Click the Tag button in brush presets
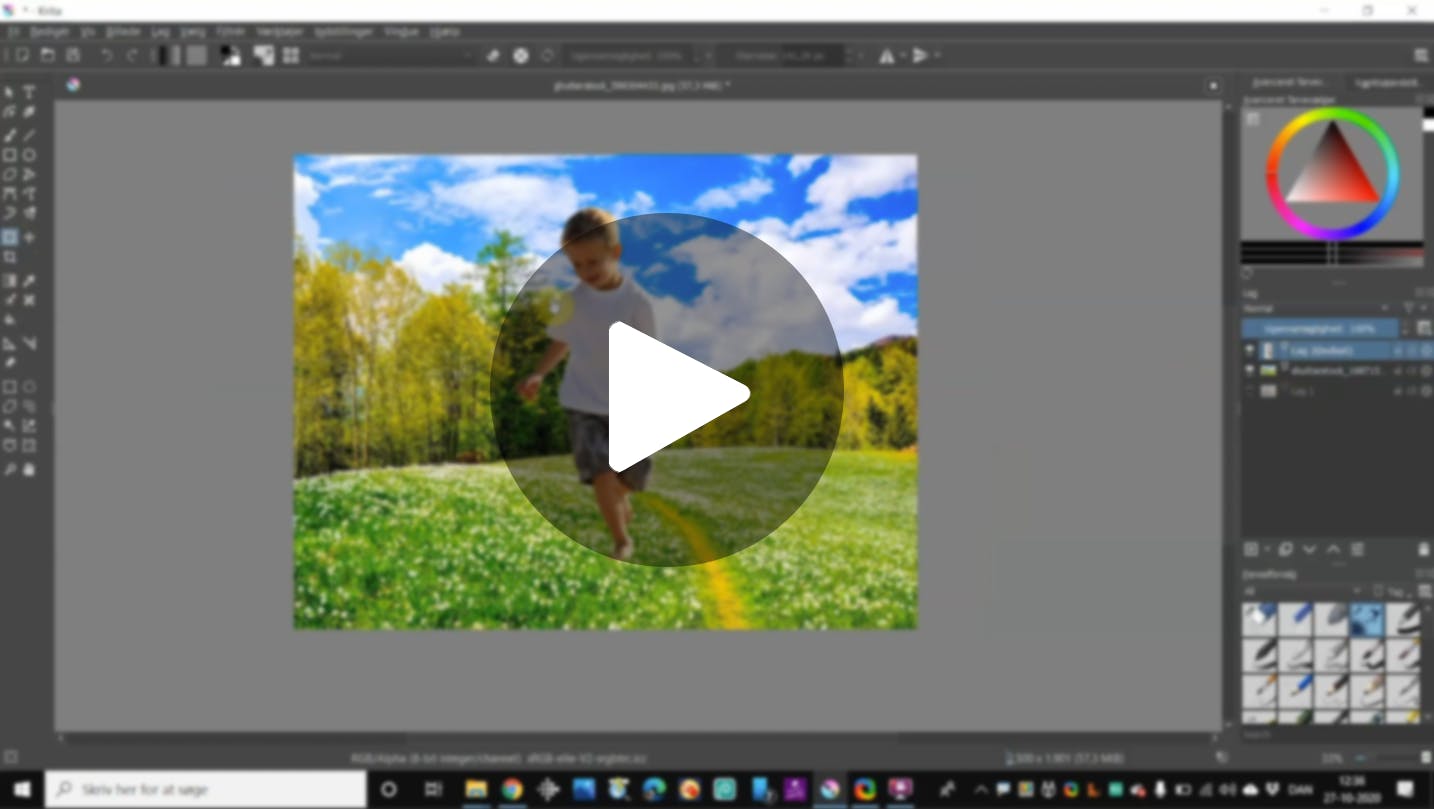 pos(1391,590)
